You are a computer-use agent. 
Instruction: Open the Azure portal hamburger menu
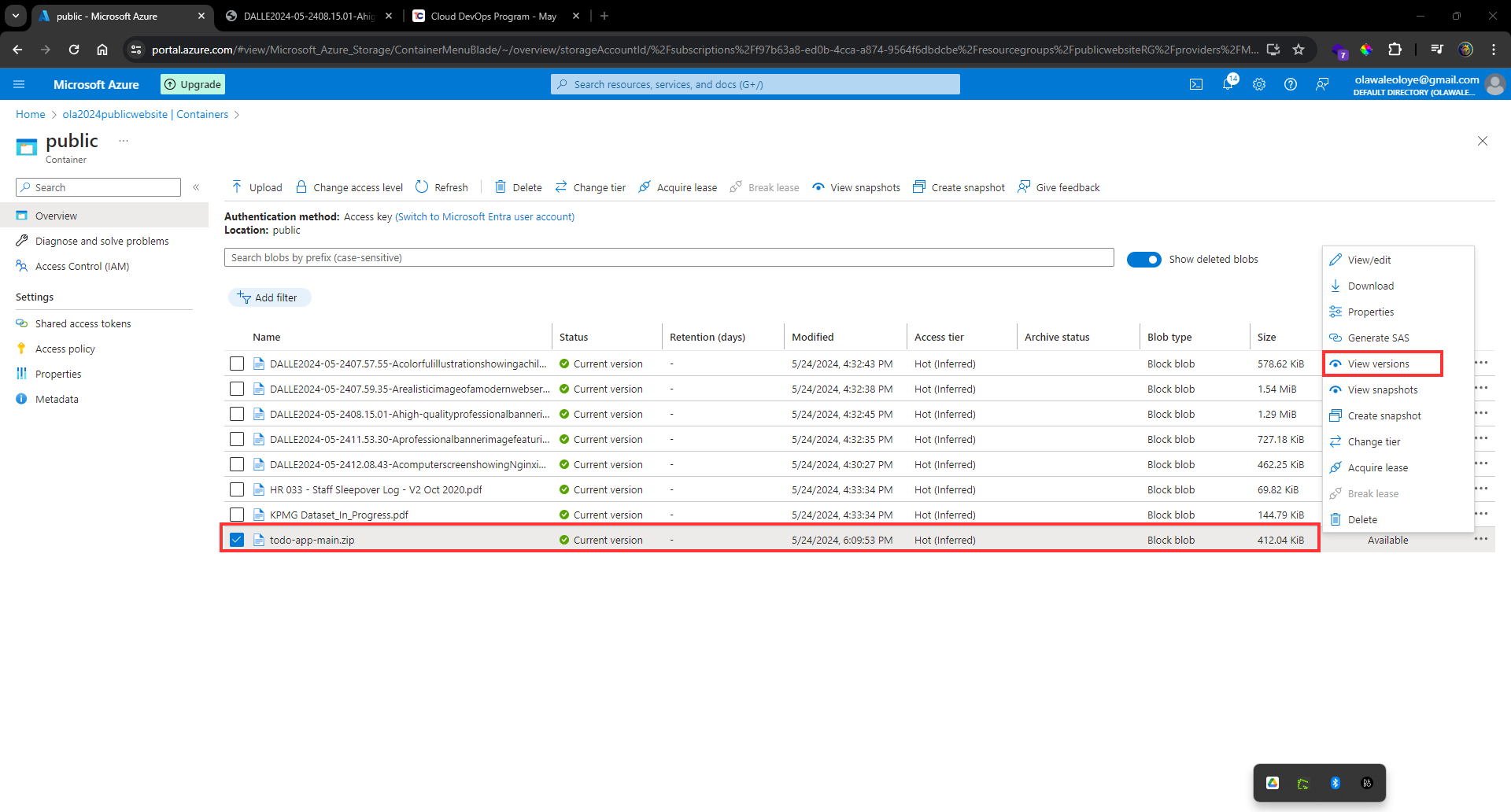tap(20, 84)
